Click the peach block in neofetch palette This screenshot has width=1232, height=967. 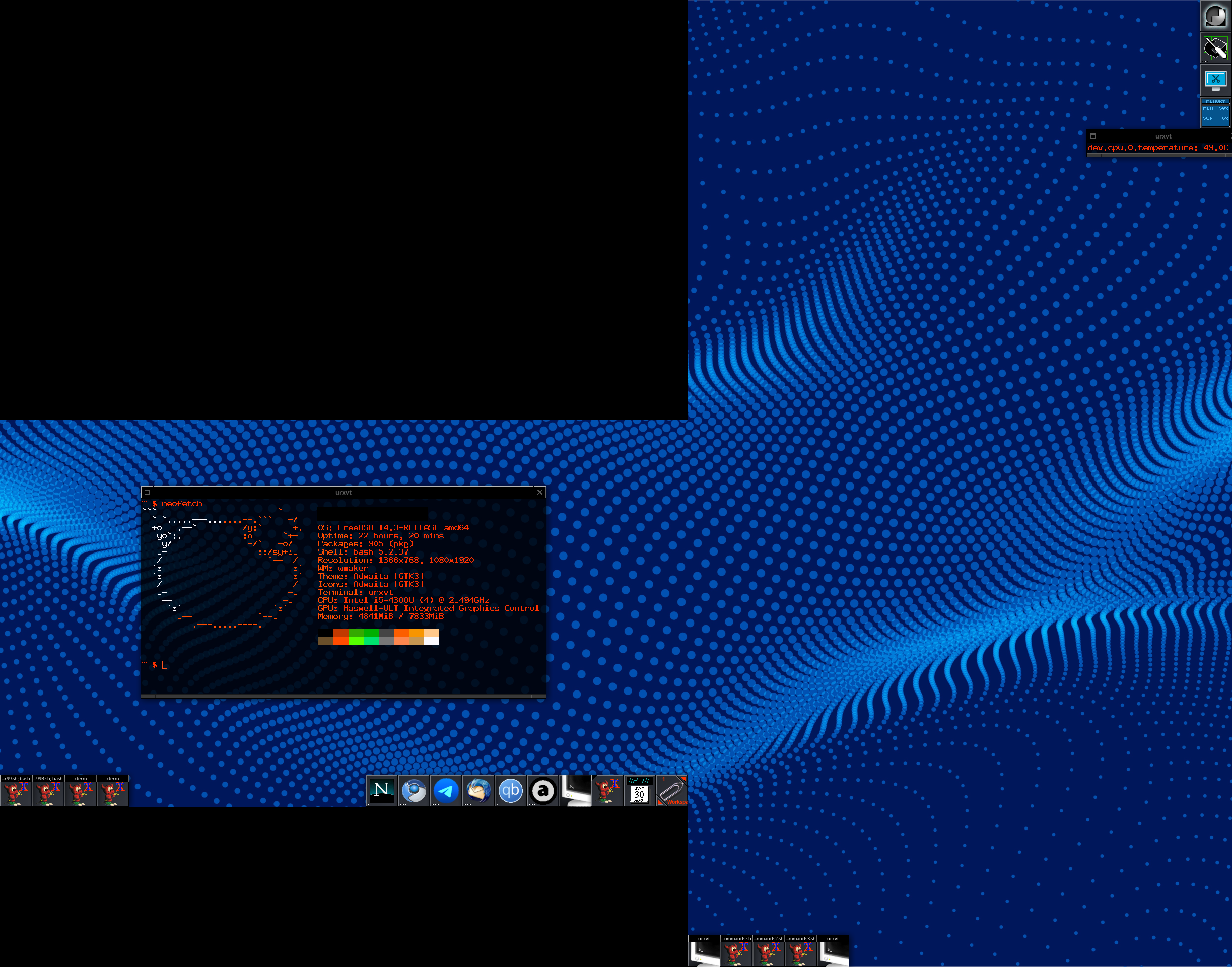432,633
